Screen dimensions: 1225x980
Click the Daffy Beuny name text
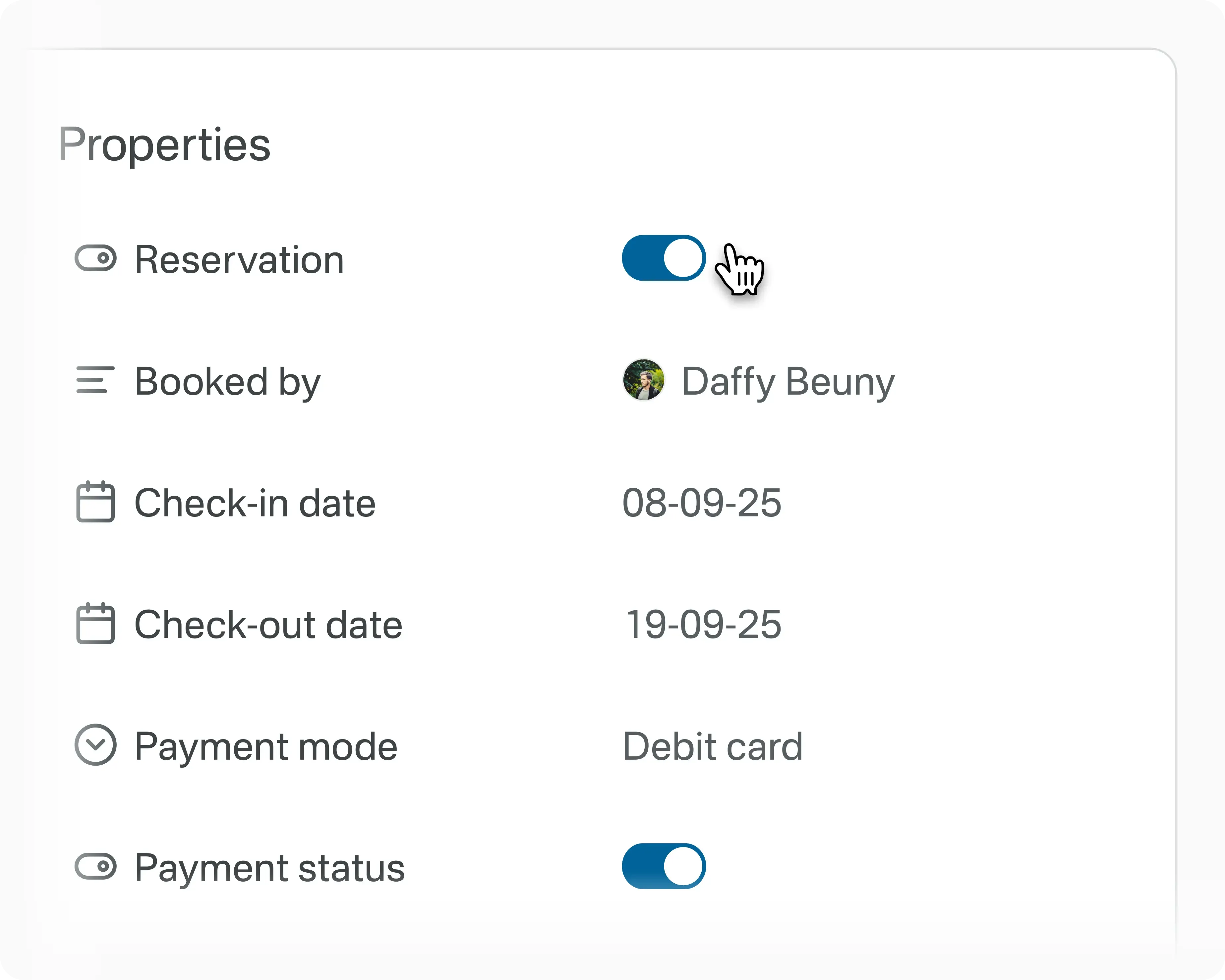787,381
